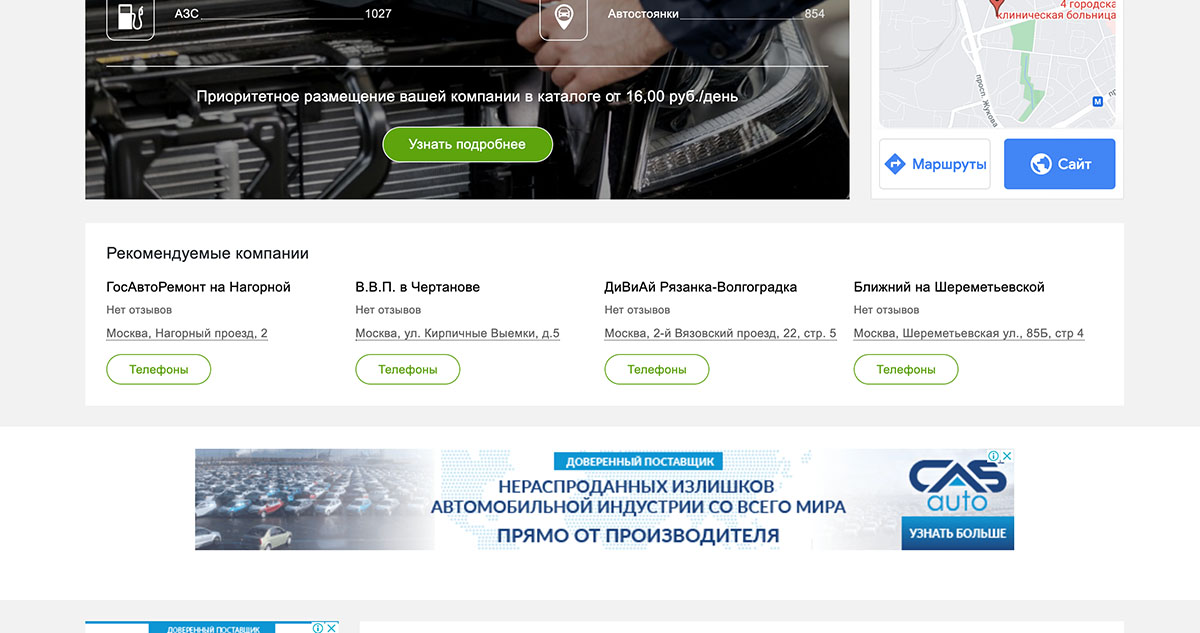Show Телефоны for В.В.П. в Чертанове
Image resolution: width=1200 pixels, height=633 pixels.
click(408, 369)
